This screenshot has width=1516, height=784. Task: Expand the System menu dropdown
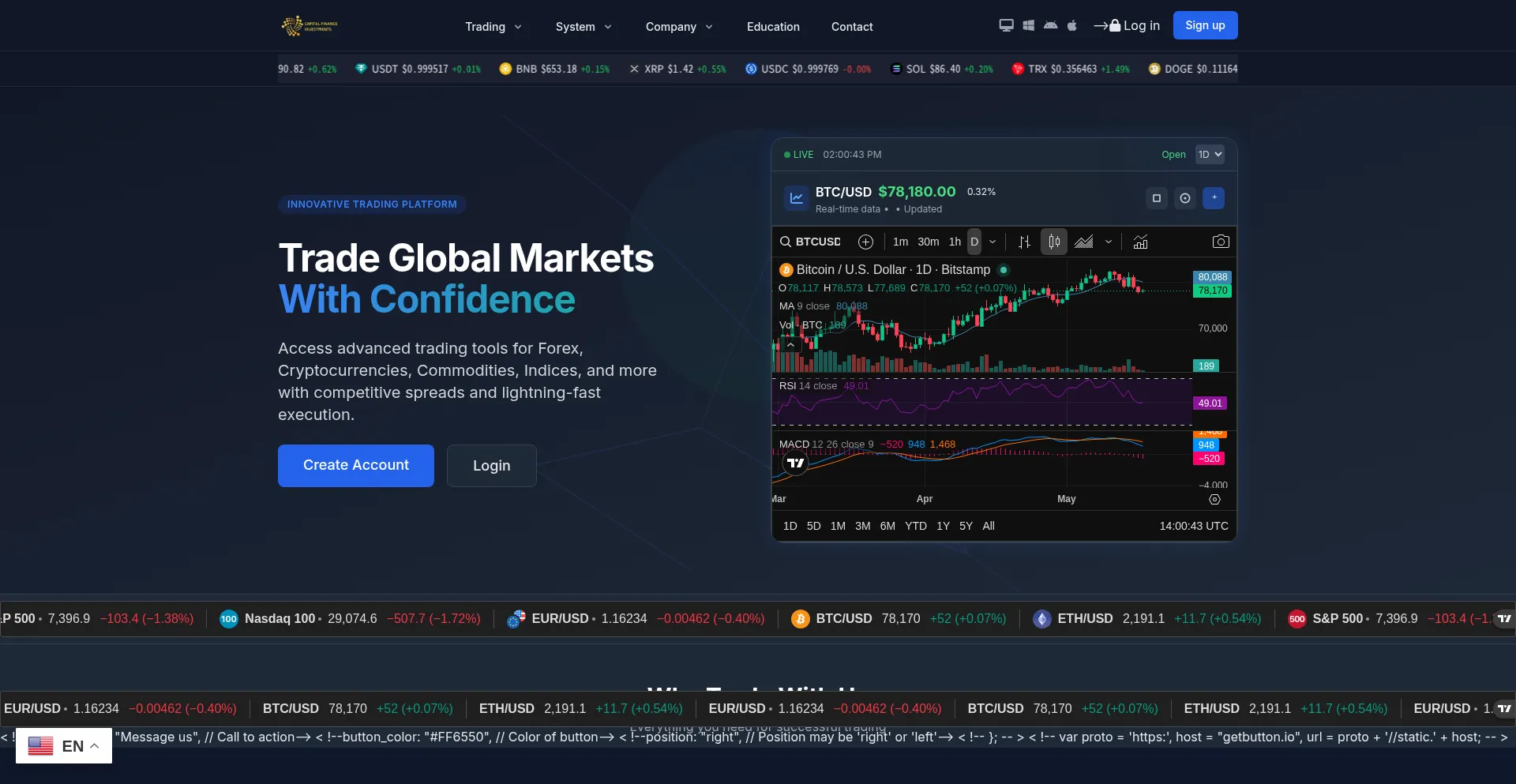coord(584,27)
